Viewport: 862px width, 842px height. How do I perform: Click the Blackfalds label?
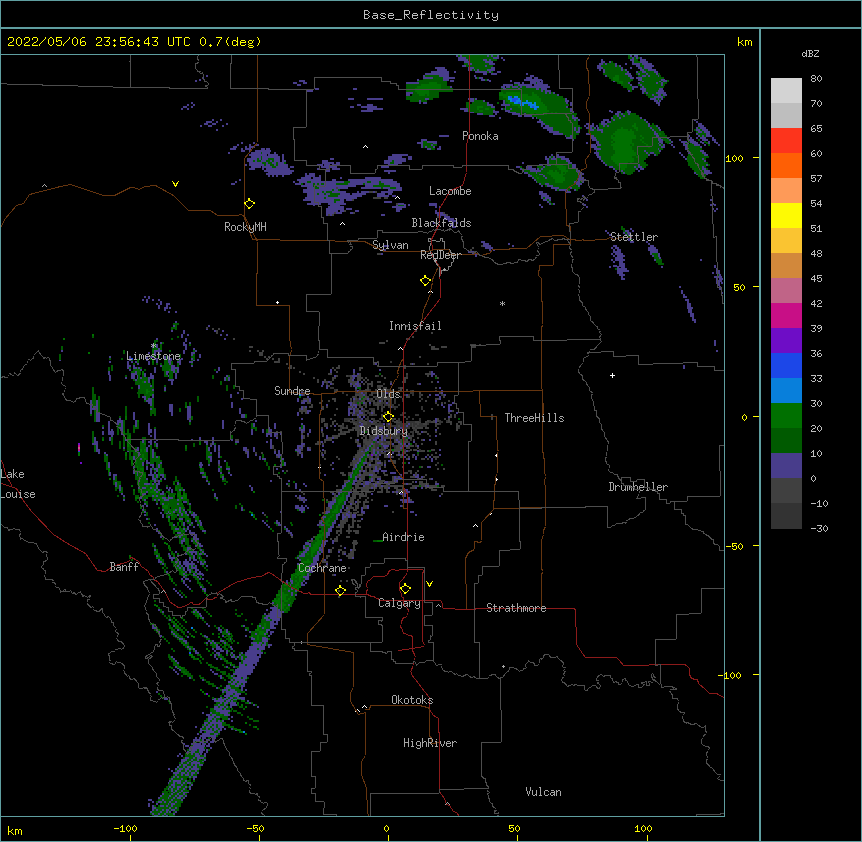coord(441,223)
